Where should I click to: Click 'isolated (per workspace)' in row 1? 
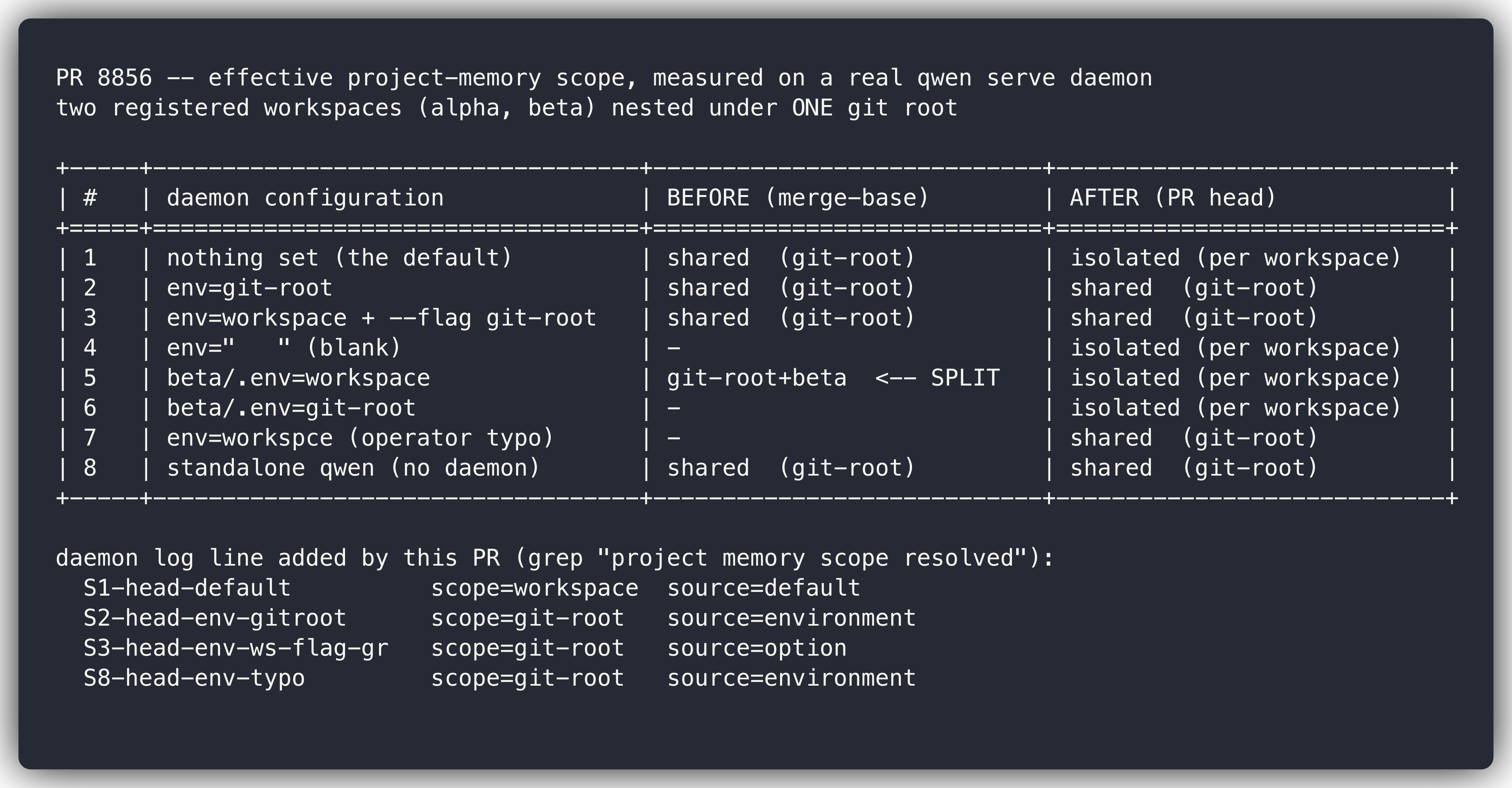pos(1236,258)
